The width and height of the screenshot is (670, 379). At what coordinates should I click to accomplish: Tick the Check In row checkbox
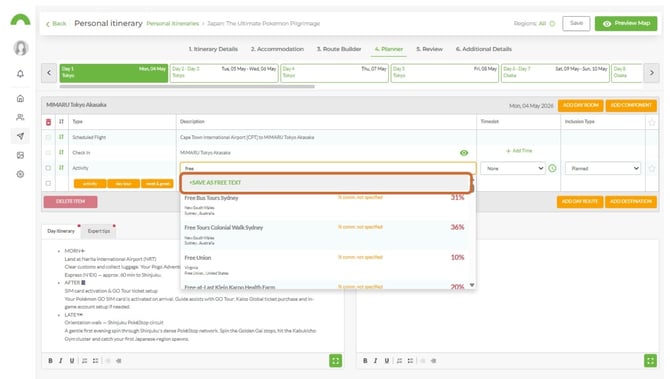coord(48,153)
